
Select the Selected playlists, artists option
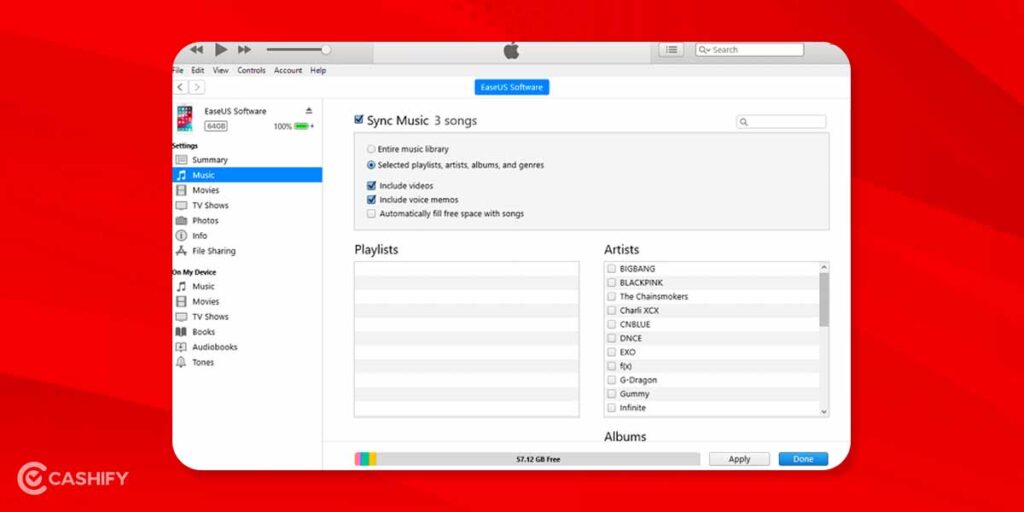pyautogui.click(x=371, y=165)
